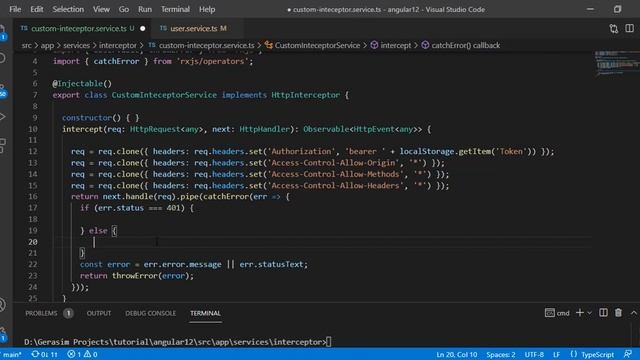Restore down the VS Code window

[x=617, y=9]
